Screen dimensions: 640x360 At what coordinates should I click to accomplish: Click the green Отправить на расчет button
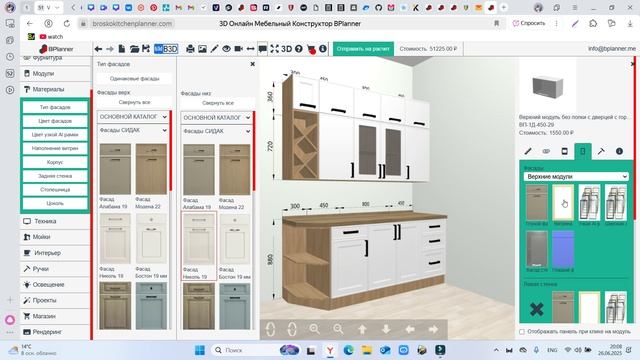pos(363,49)
